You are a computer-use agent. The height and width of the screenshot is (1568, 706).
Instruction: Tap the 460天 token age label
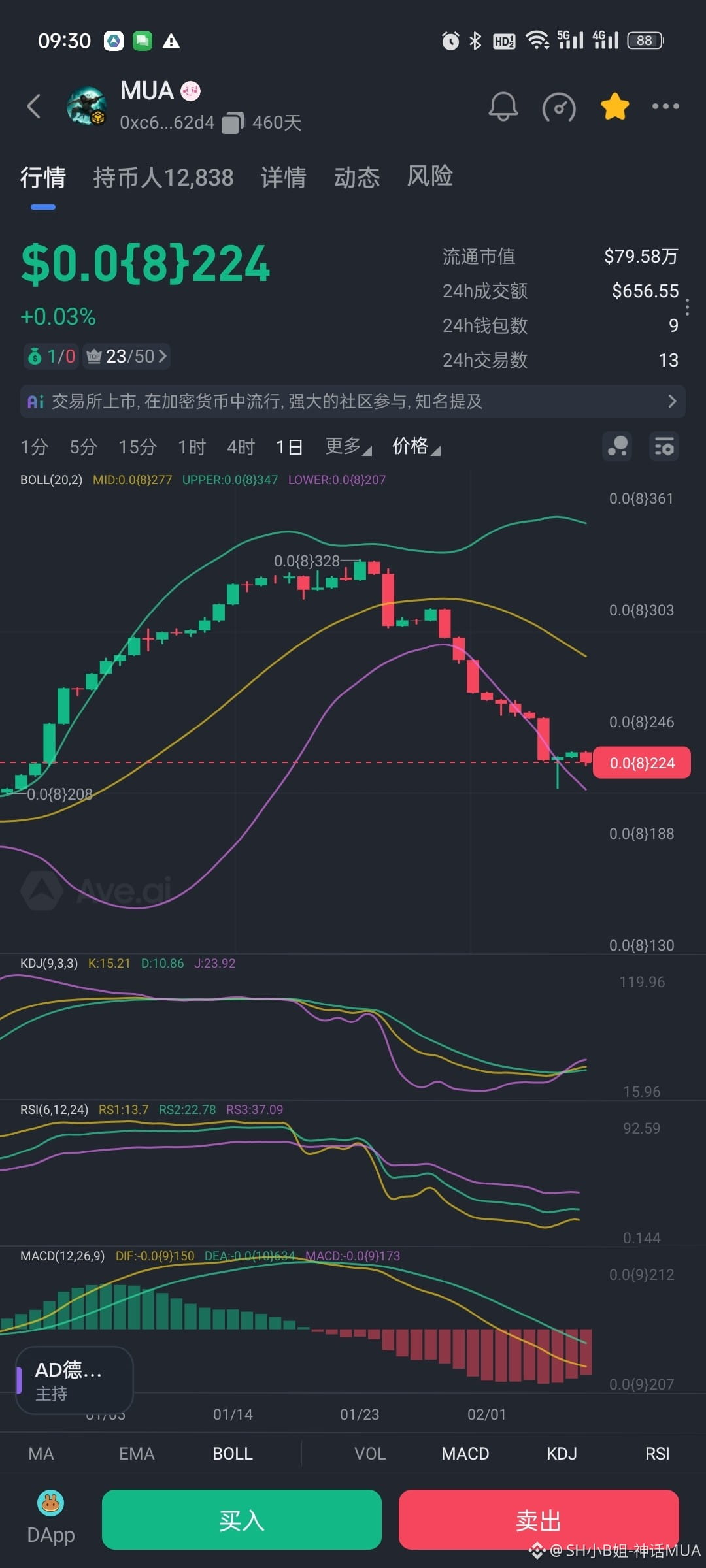(277, 123)
